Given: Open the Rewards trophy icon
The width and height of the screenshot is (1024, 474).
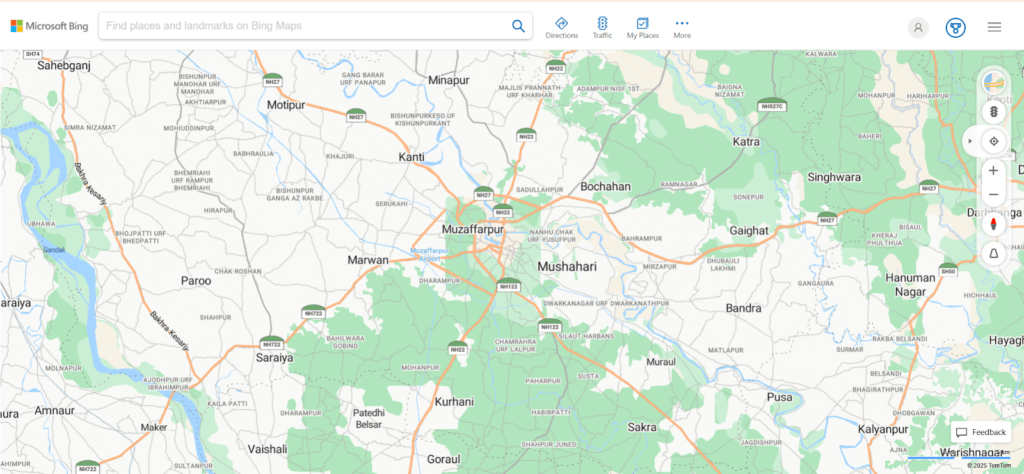Looking at the screenshot, I should [x=955, y=27].
